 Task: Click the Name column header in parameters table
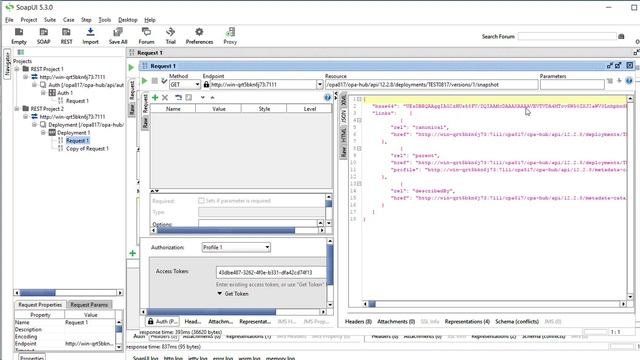click(173, 109)
